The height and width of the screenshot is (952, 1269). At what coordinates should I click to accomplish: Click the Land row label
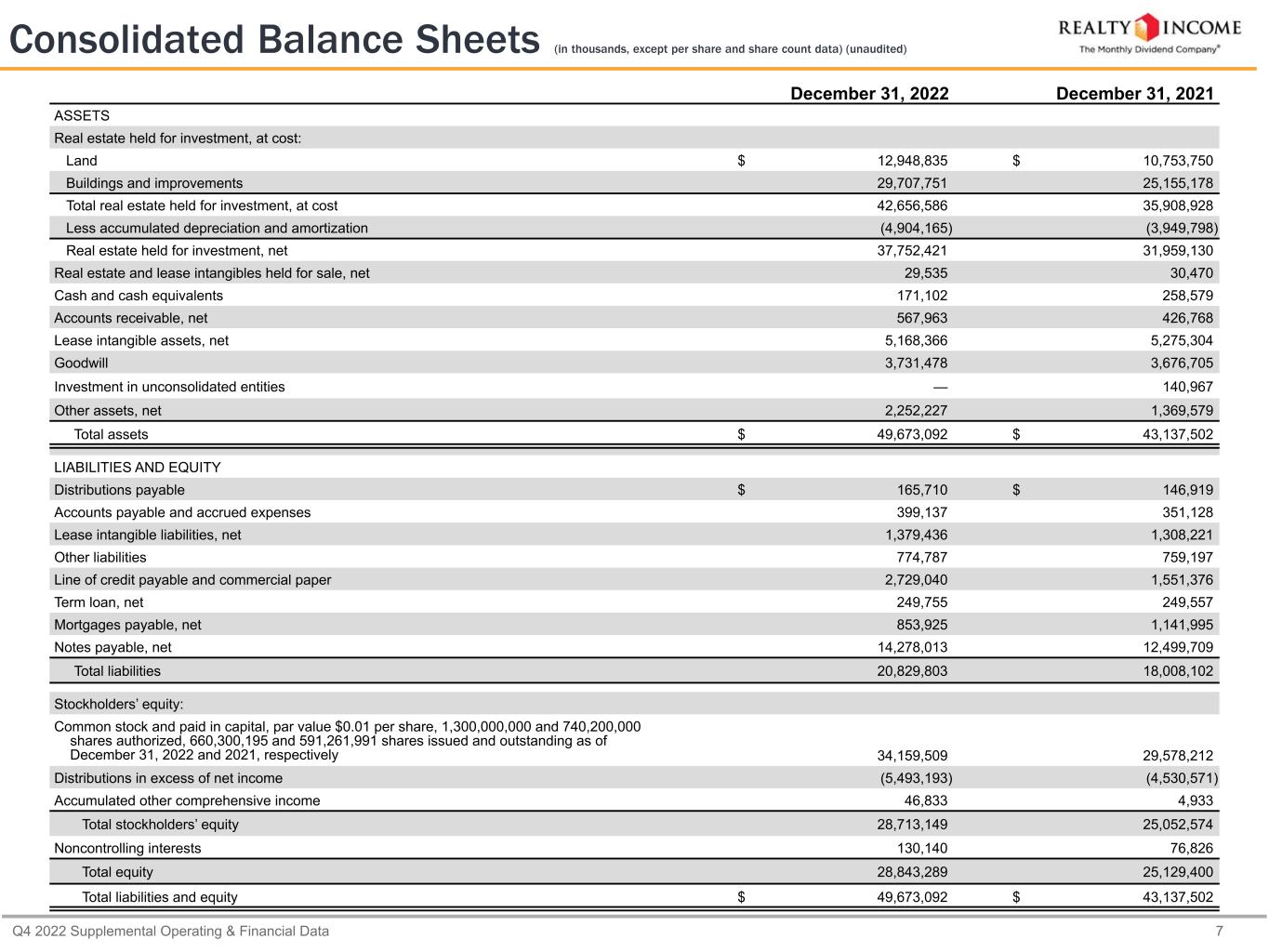tap(81, 161)
